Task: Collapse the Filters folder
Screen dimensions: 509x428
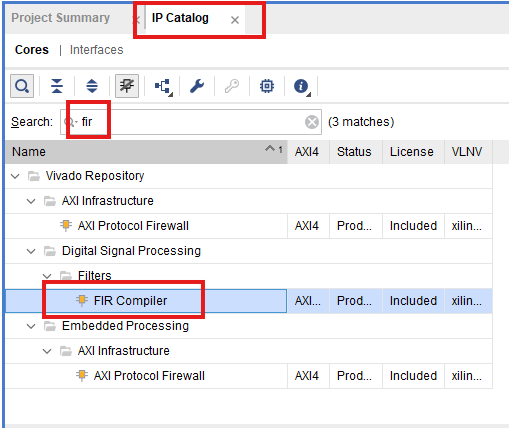Action: point(47,276)
